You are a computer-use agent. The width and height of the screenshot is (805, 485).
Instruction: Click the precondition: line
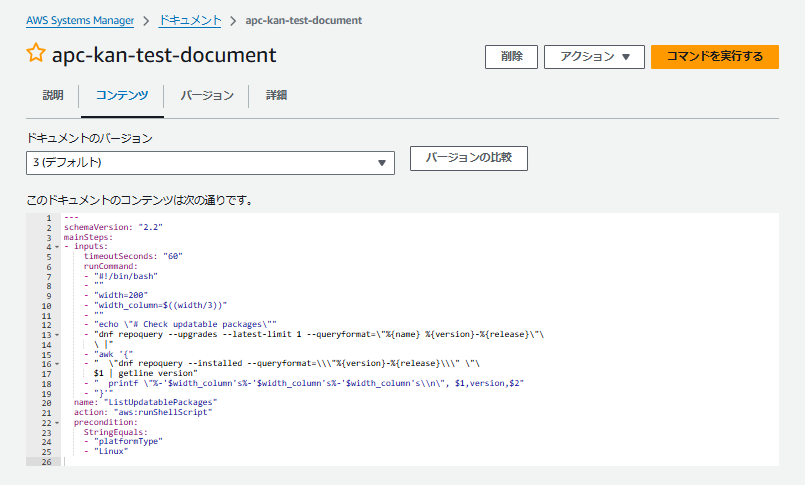[106, 422]
